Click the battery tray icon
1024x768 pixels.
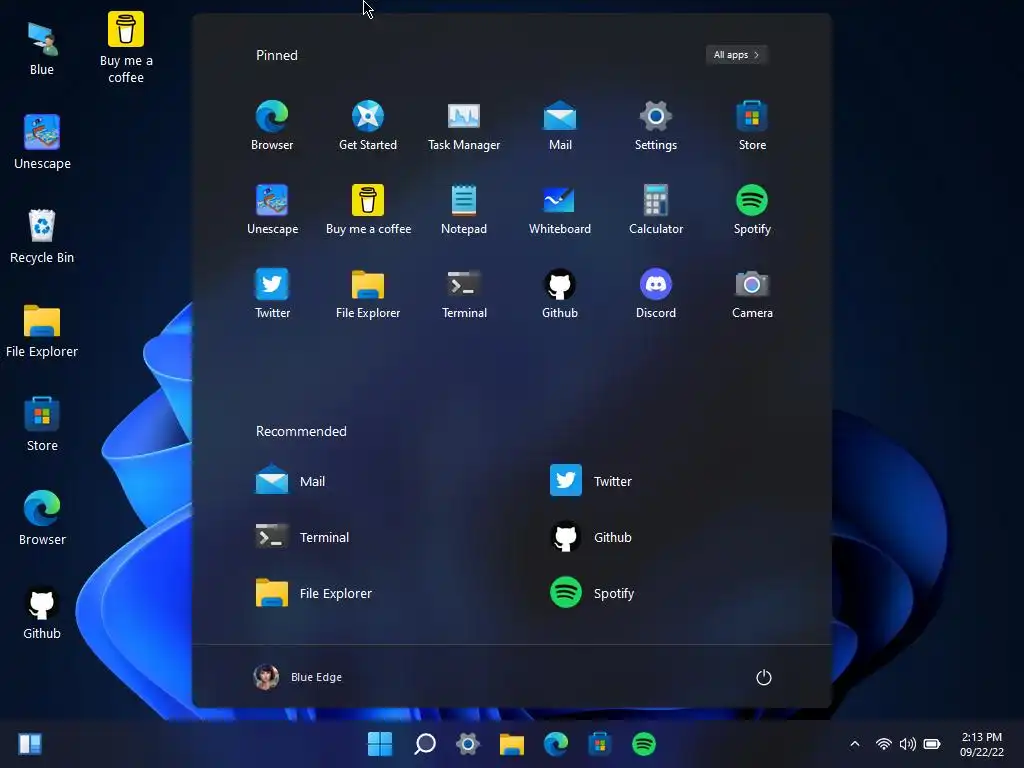[x=933, y=744]
